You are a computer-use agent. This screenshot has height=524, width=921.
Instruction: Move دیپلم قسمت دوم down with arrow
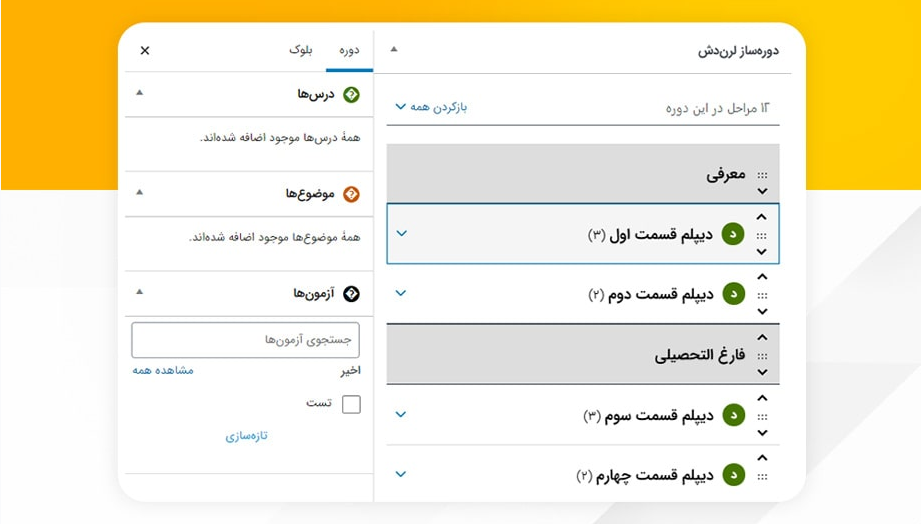[762, 311]
